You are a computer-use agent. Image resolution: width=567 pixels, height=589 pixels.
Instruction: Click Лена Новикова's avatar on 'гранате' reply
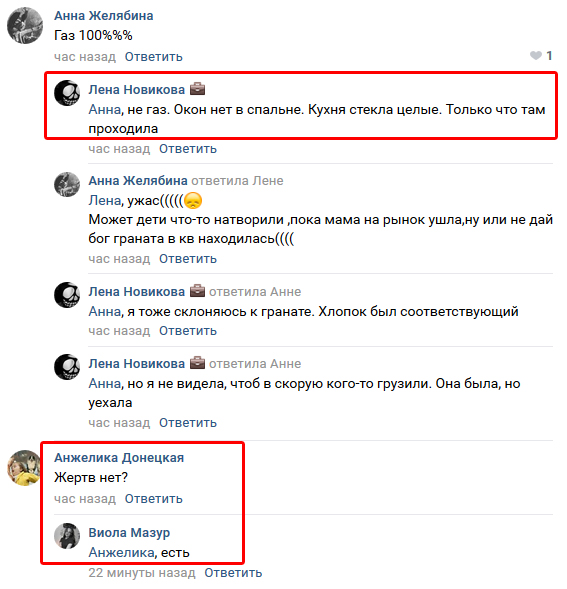point(67,295)
